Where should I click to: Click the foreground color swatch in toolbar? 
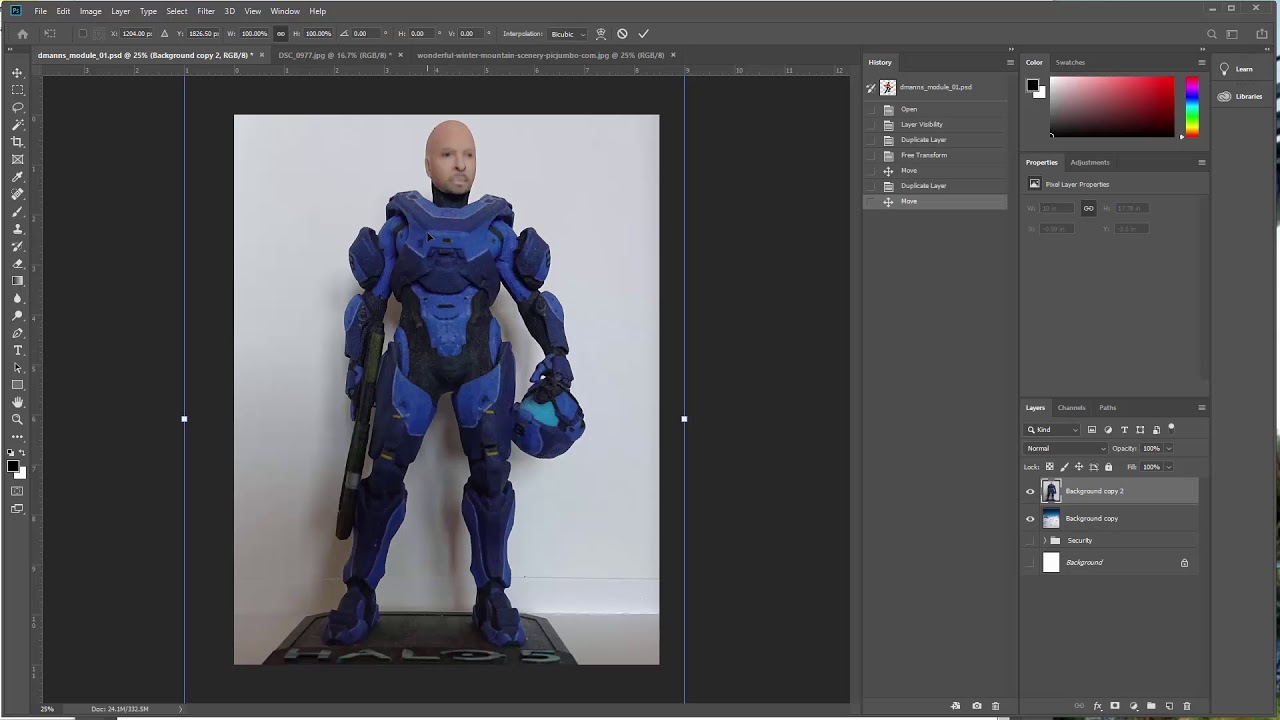tap(12, 466)
